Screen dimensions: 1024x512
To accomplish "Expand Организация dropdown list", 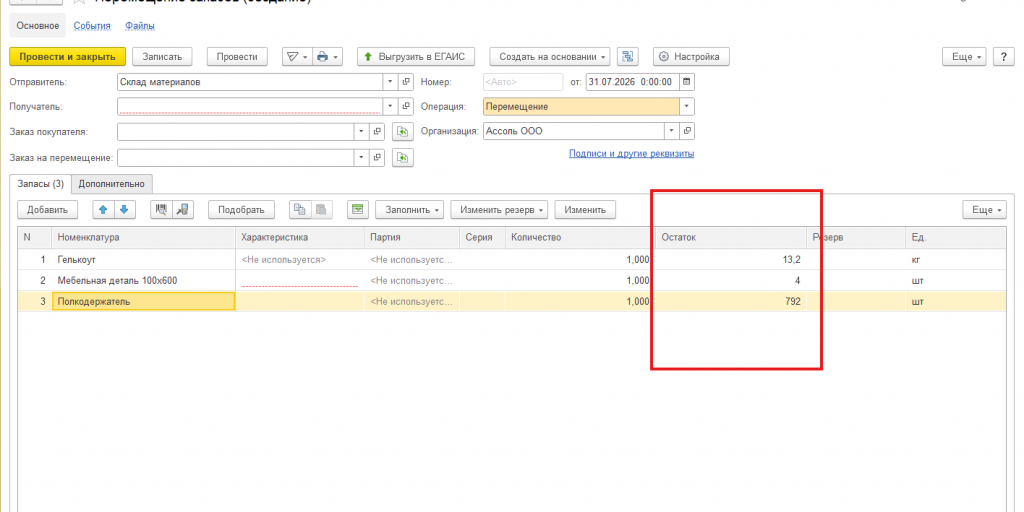I will click(x=672, y=131).
